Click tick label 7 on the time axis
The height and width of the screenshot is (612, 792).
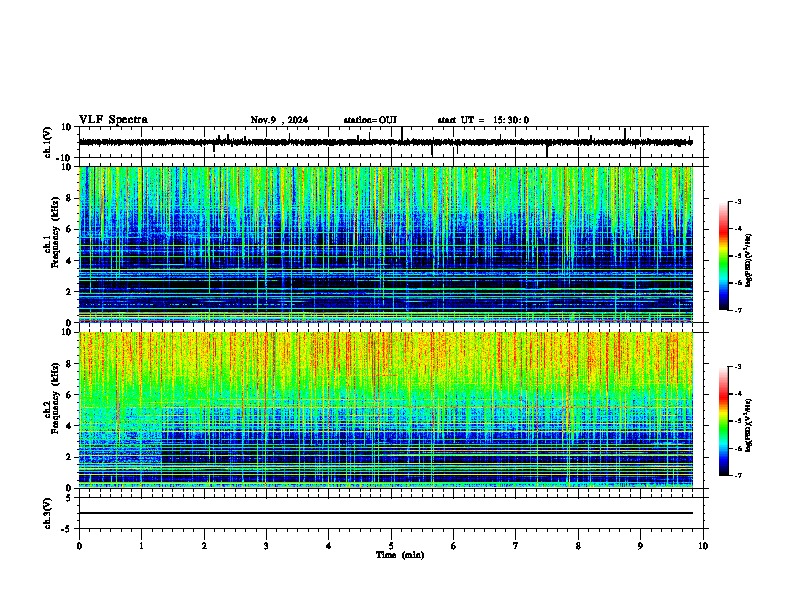coord(516,546)
